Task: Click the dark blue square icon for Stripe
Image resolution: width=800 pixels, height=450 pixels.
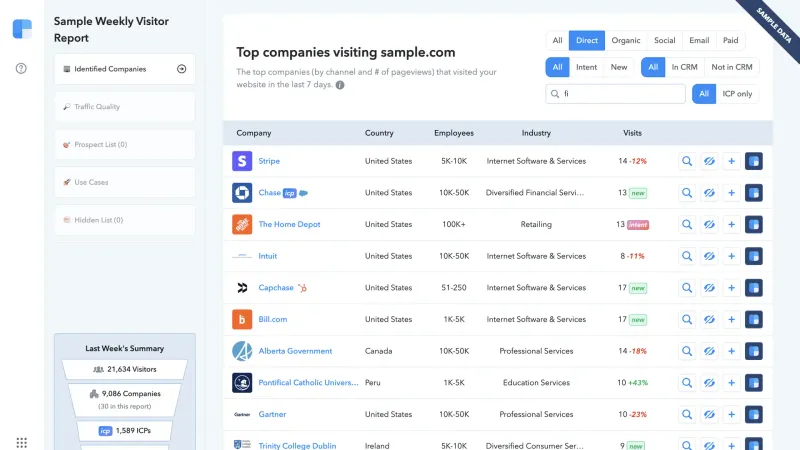Action: click(754, 161)
